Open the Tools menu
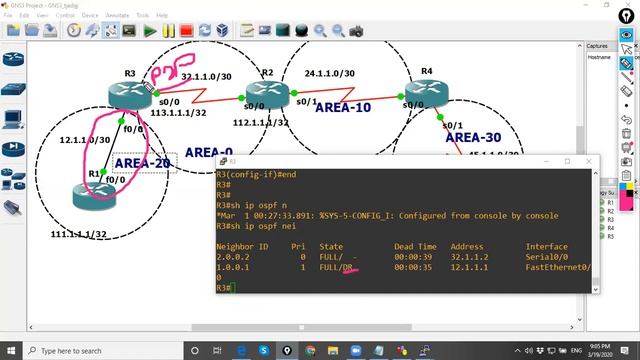 (142, 15)
